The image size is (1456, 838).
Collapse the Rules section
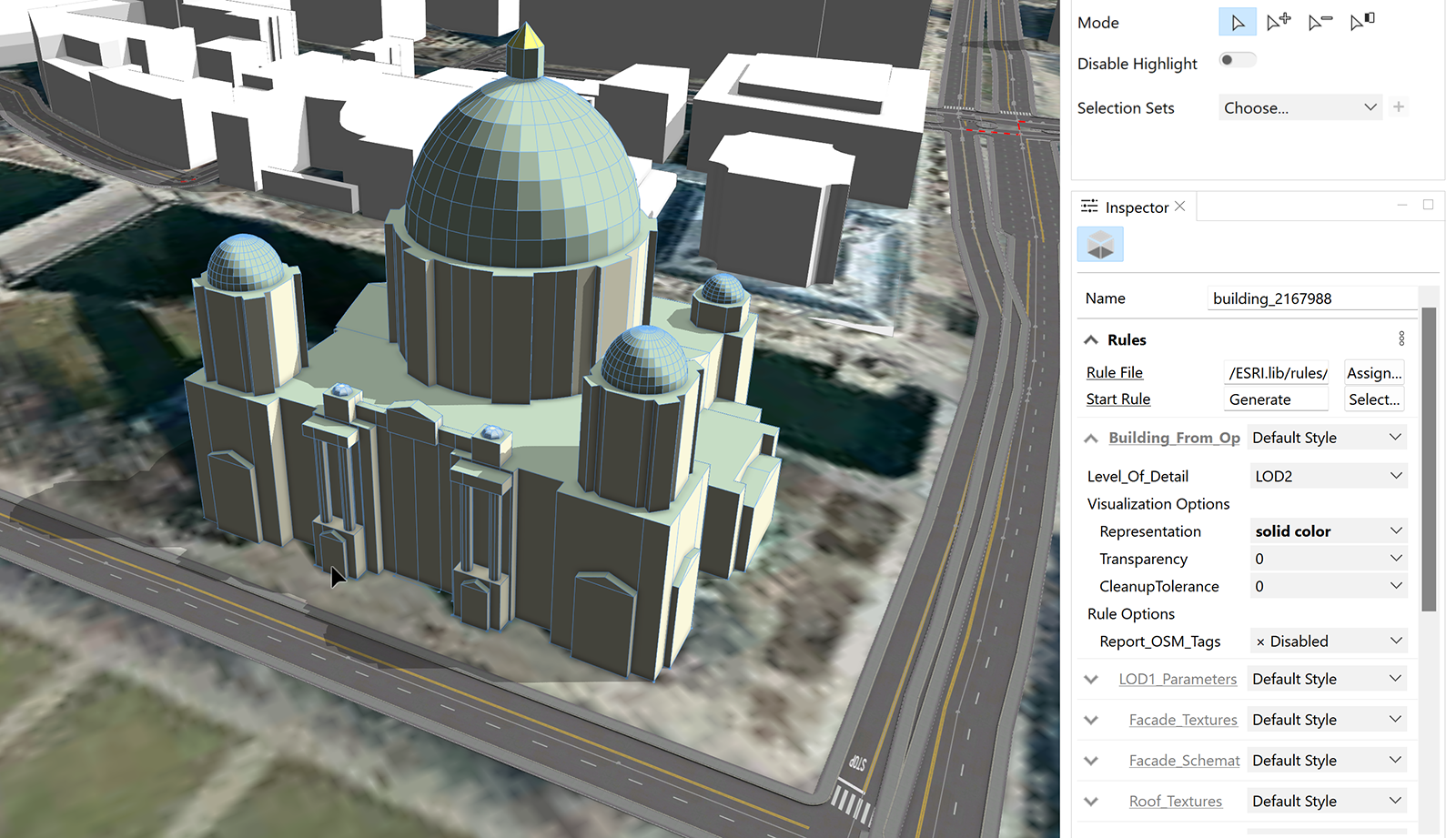coord(1091,340)
